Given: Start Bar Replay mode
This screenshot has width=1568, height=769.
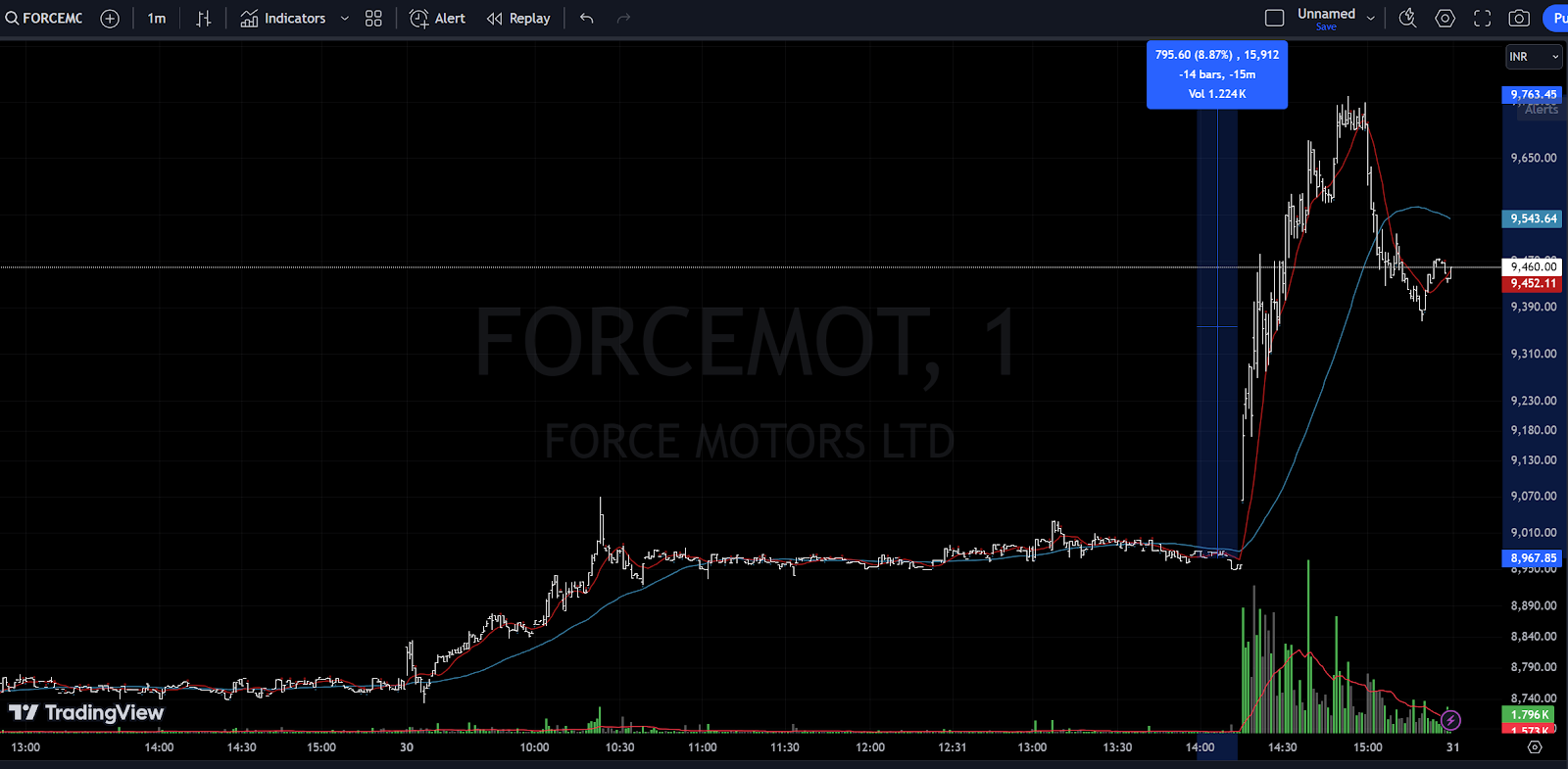Looking at the screenshot, I should pos(518,19).
